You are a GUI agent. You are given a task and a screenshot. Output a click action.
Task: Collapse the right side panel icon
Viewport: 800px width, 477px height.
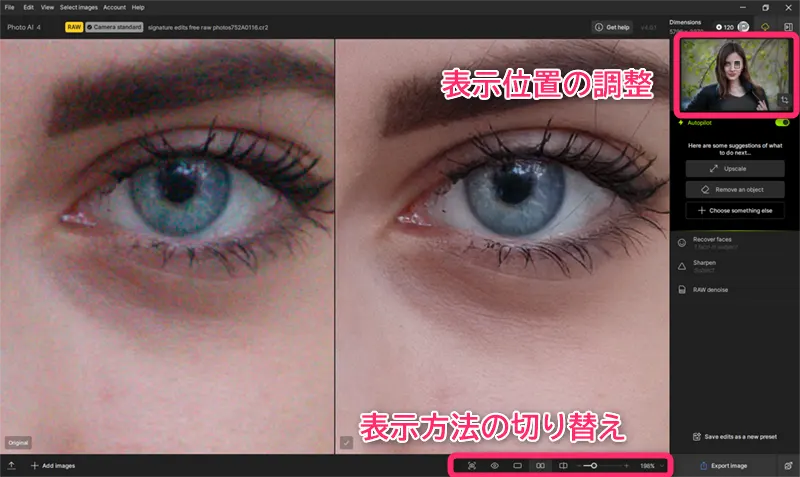click(788, 27)
